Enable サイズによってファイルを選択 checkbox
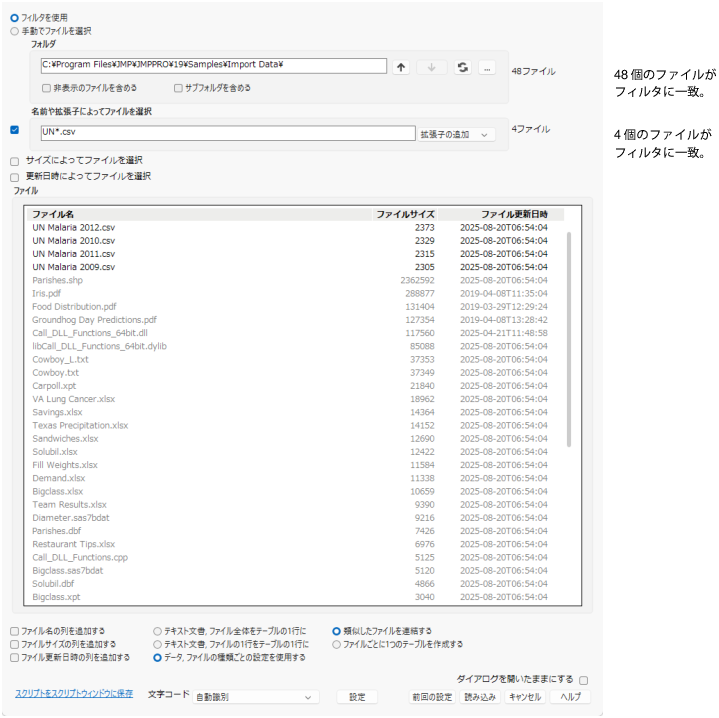This screenshot has height=718, width=719. (15, 161)
